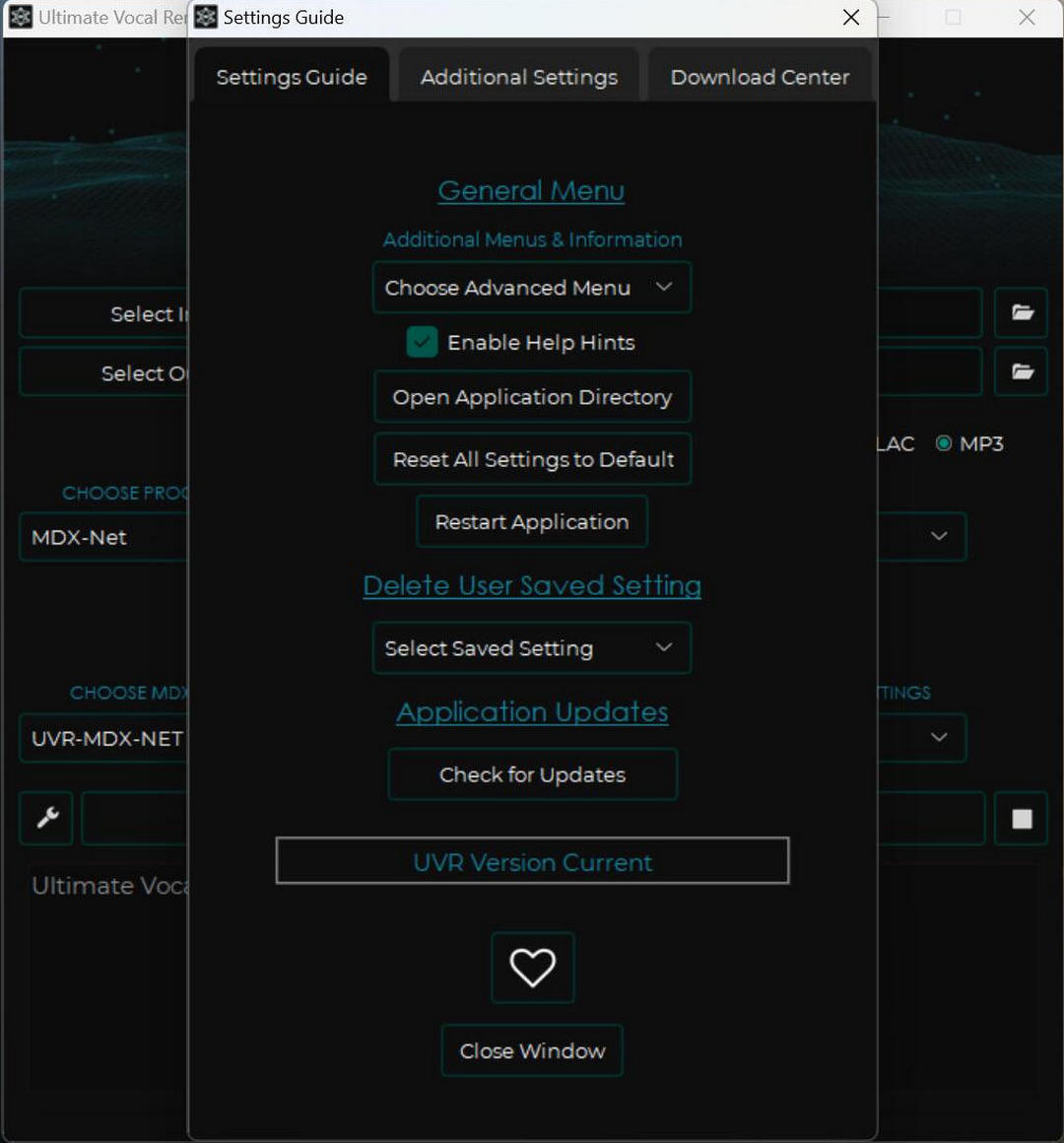Open the input folder browse icon
The width and height of the screenshot is (1064, 1143).
1022,313
